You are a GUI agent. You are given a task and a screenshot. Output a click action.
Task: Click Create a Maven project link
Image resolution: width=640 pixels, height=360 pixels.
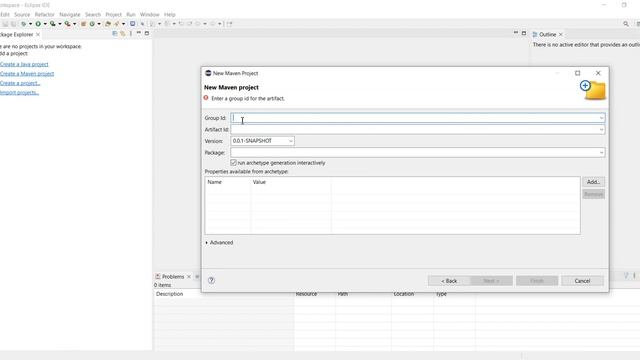tap(27, 74)
